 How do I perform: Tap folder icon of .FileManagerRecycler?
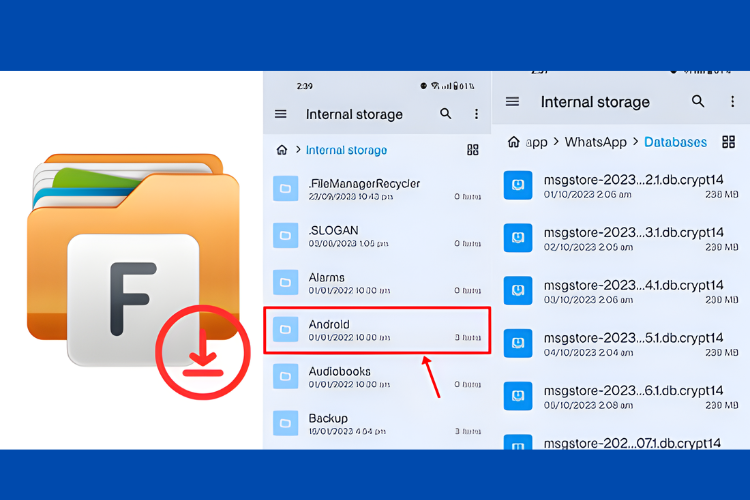286,189
